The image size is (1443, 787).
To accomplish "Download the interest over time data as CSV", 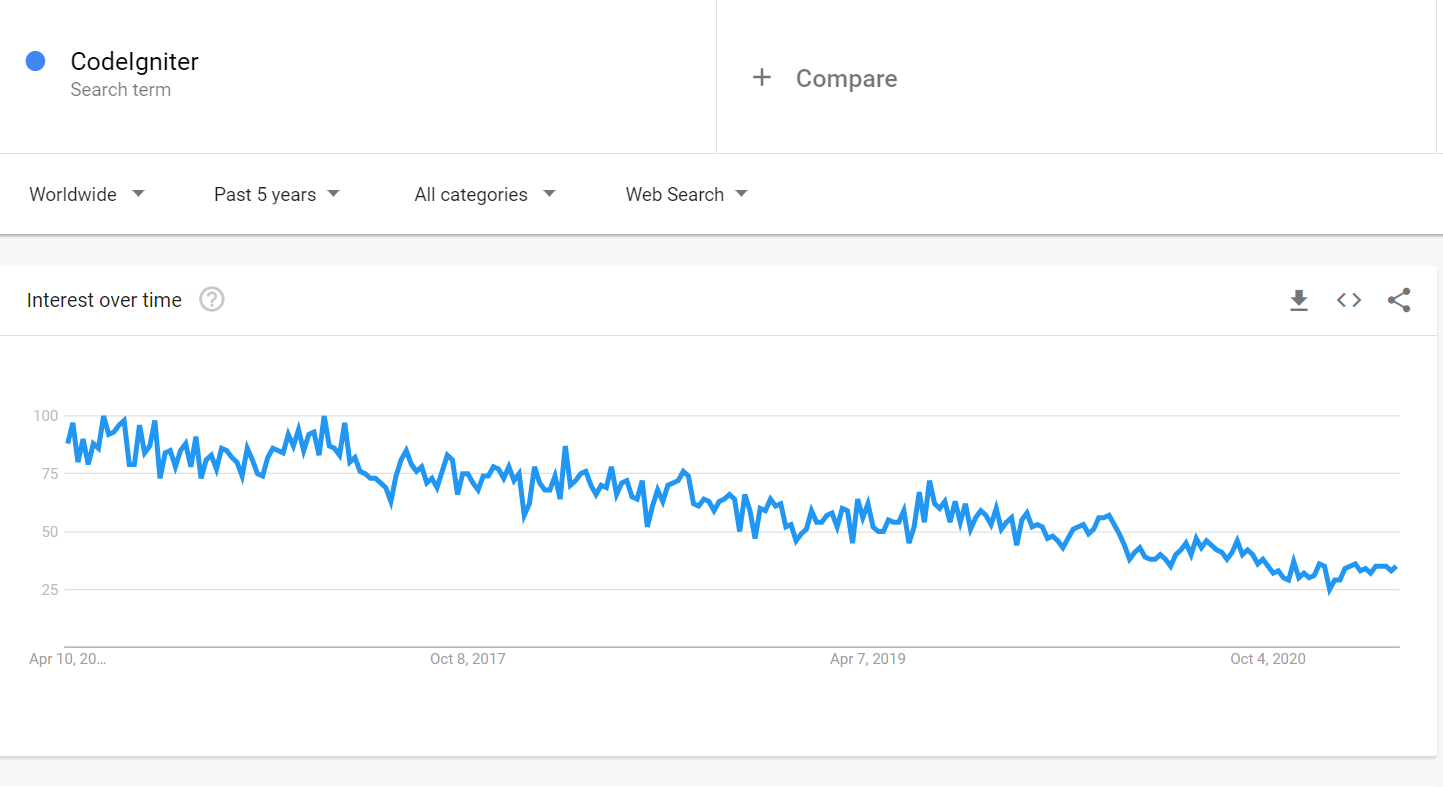I will (x=1298, y=300).
